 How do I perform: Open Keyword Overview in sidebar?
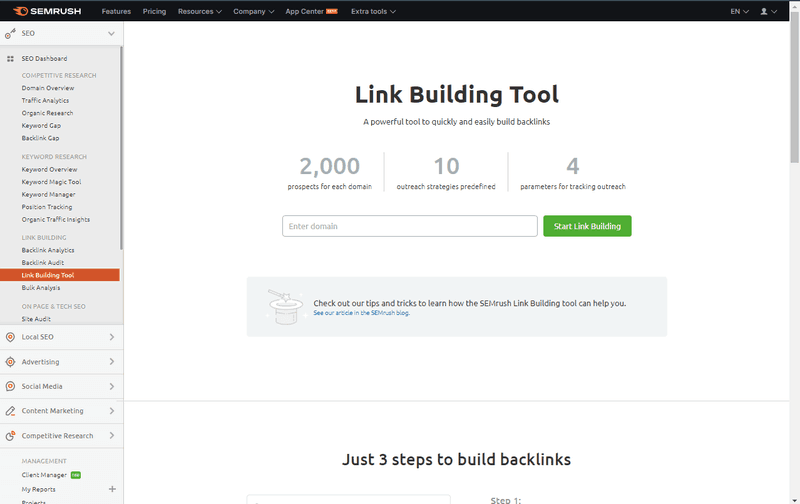point(49,169)
